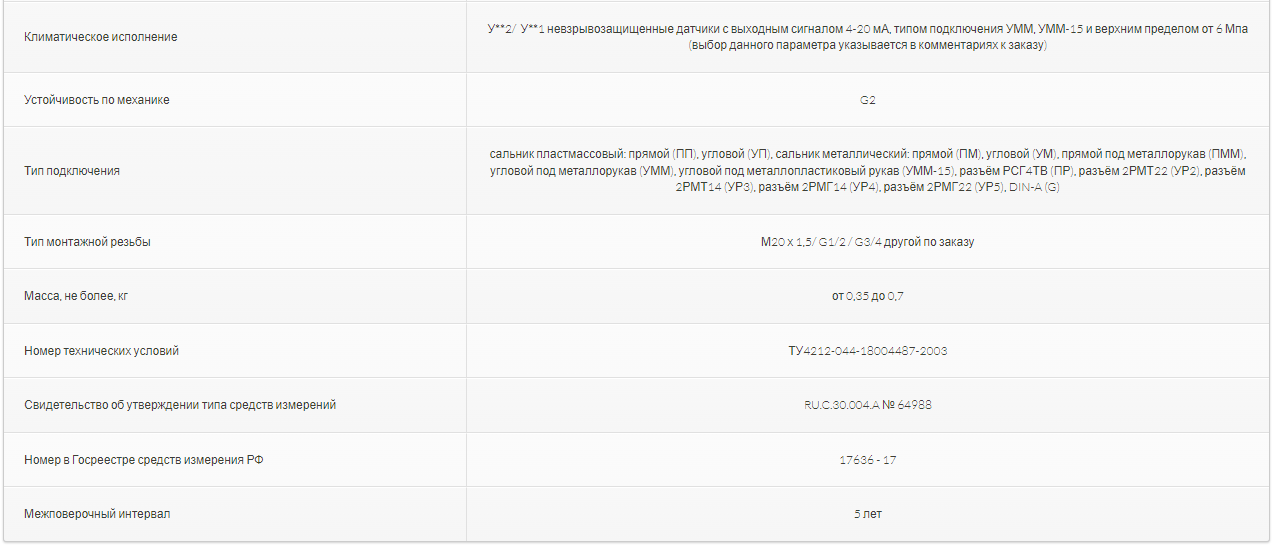
Task: Click the ТУ4212-044-18004487-2003 value
Action: (x=868, y=351)
